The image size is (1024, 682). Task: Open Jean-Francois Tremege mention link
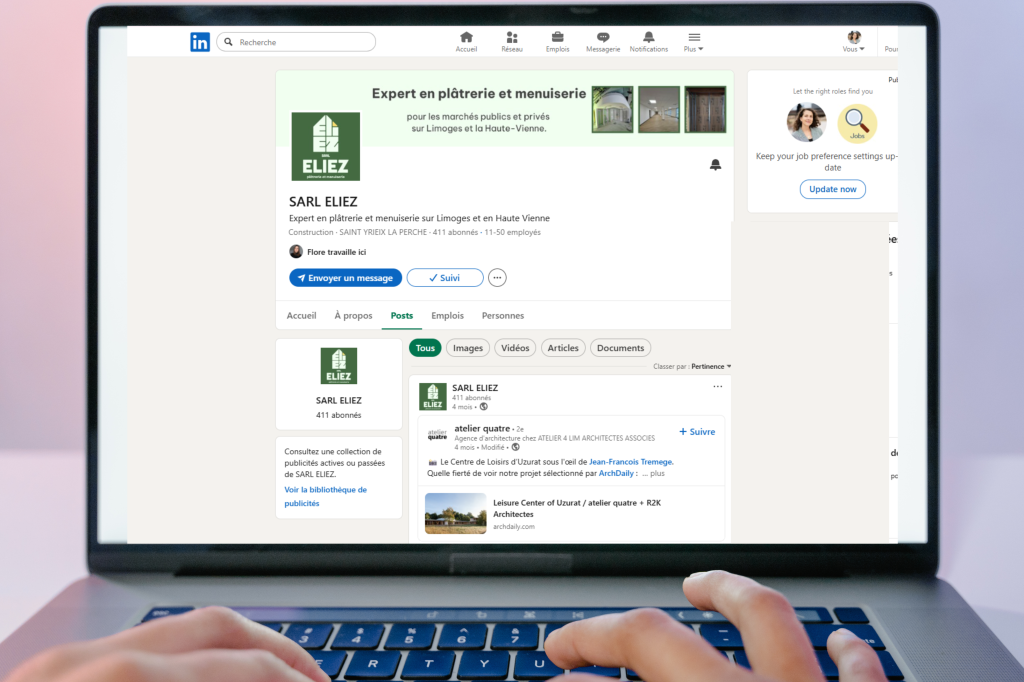(631, 462)
